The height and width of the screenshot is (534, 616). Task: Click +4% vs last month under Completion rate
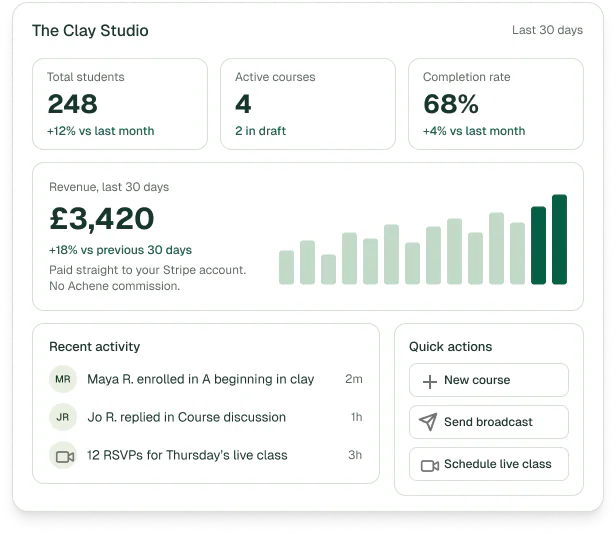point(474,131)
